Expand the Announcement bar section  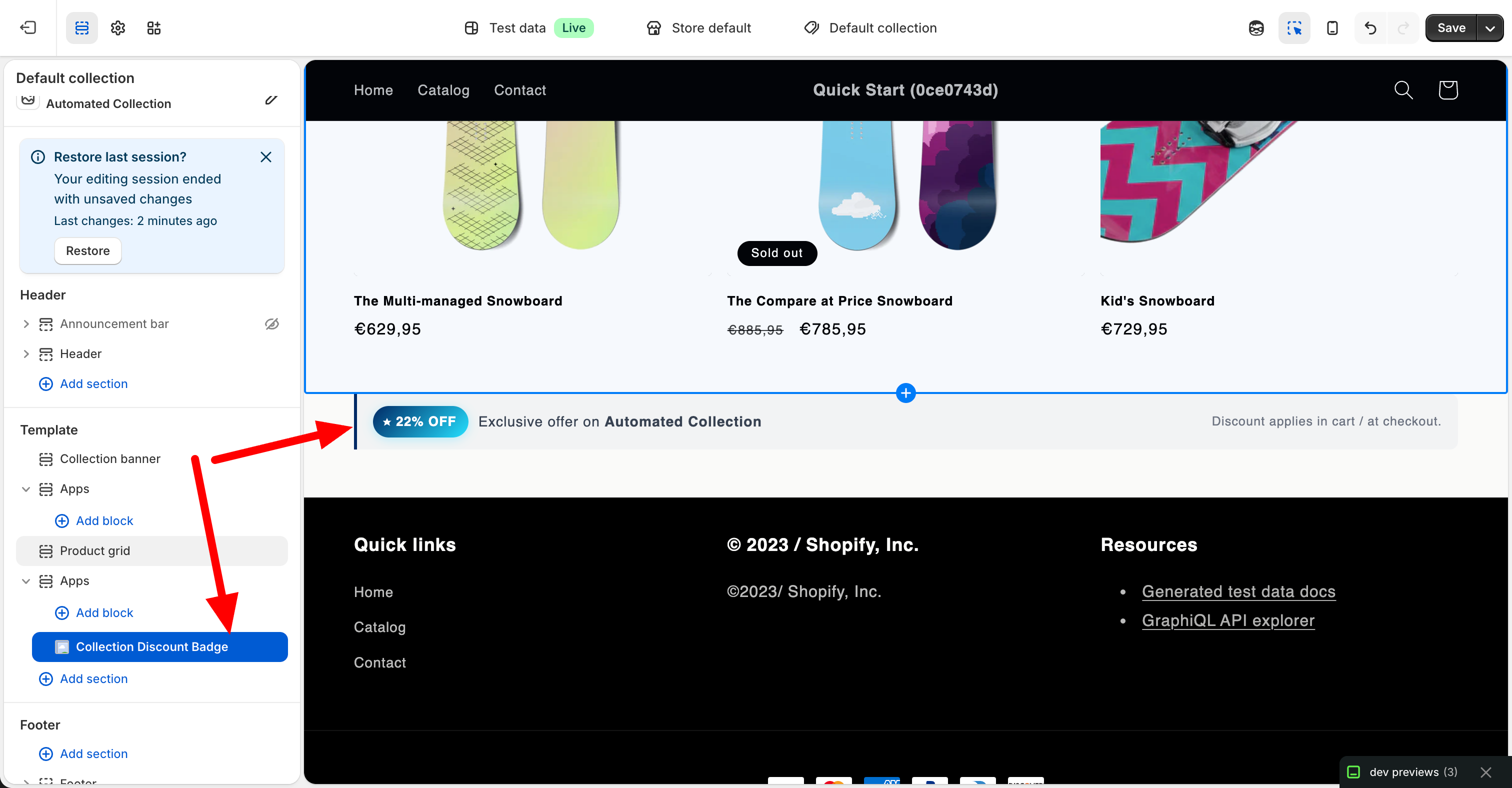26,324
